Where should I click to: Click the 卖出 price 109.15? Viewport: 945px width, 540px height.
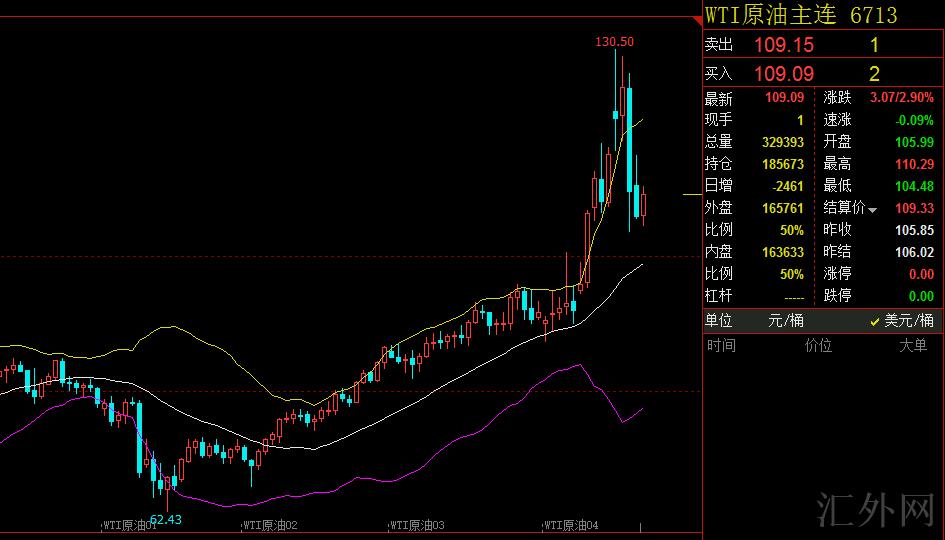784,45
